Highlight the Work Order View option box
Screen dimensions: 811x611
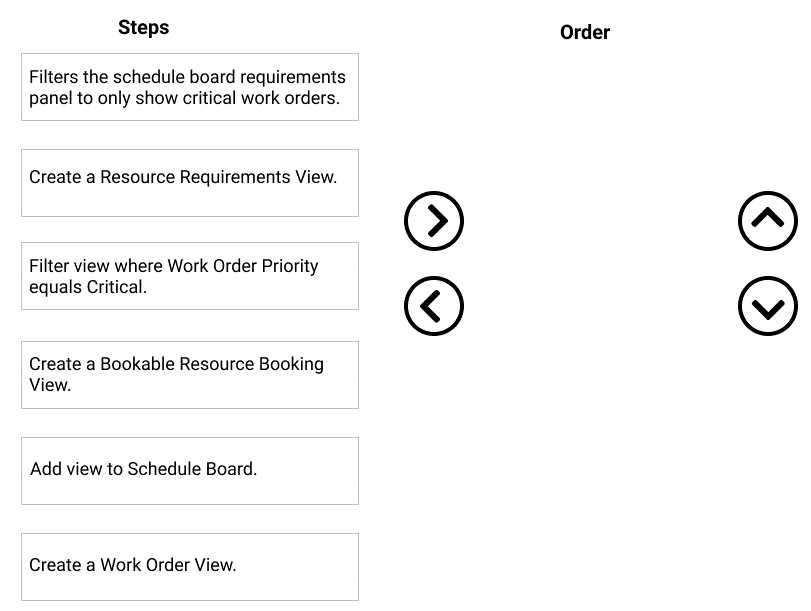pyautogui.click(x=190, y=566)
